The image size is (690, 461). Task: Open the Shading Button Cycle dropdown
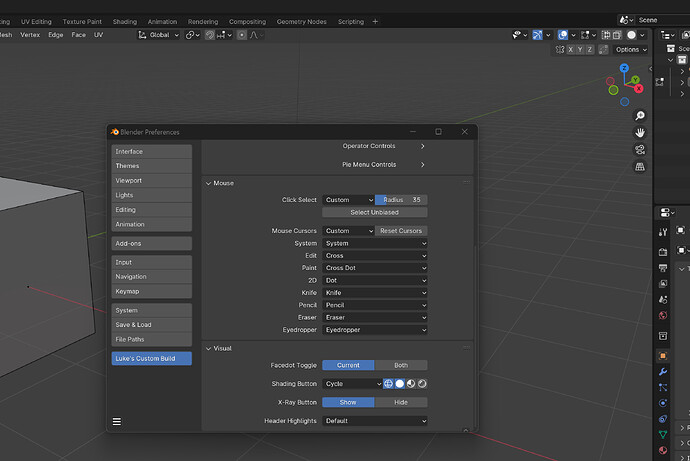tap(352, 384)
